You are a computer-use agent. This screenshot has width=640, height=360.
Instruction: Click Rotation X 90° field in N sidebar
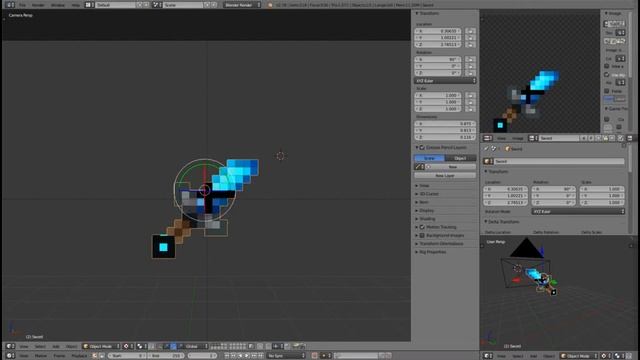tap(438, 59)
